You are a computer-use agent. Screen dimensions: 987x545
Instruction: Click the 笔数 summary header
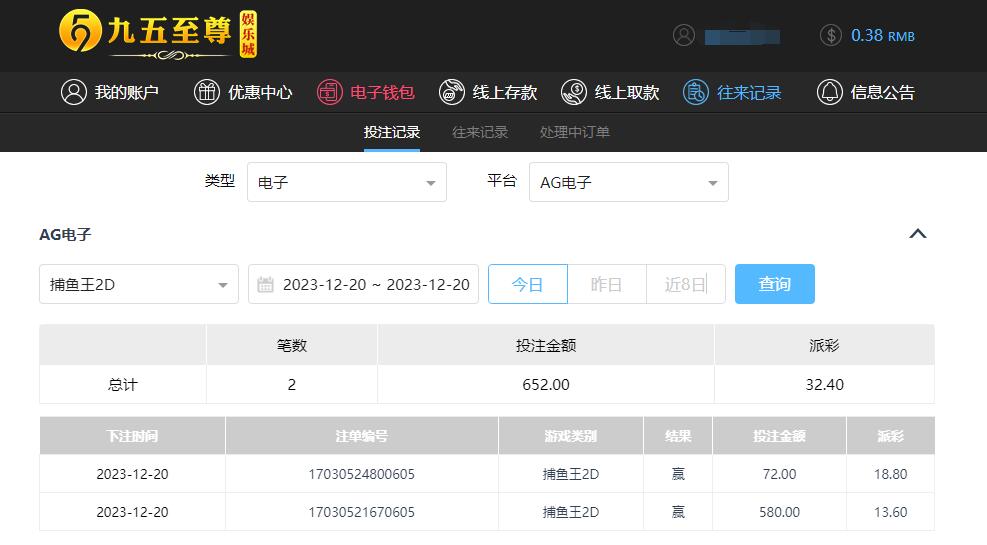[x=291, y=345]
